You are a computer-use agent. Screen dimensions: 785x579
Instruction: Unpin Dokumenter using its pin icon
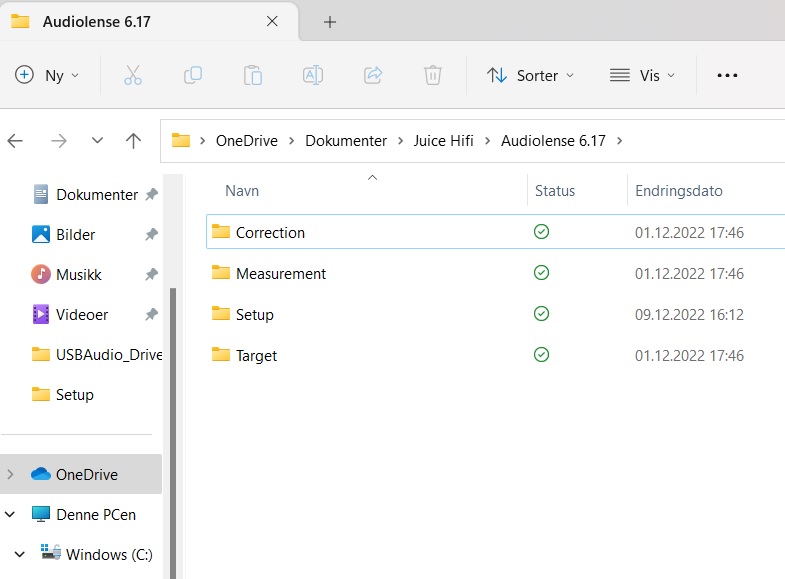pos(152,194)
